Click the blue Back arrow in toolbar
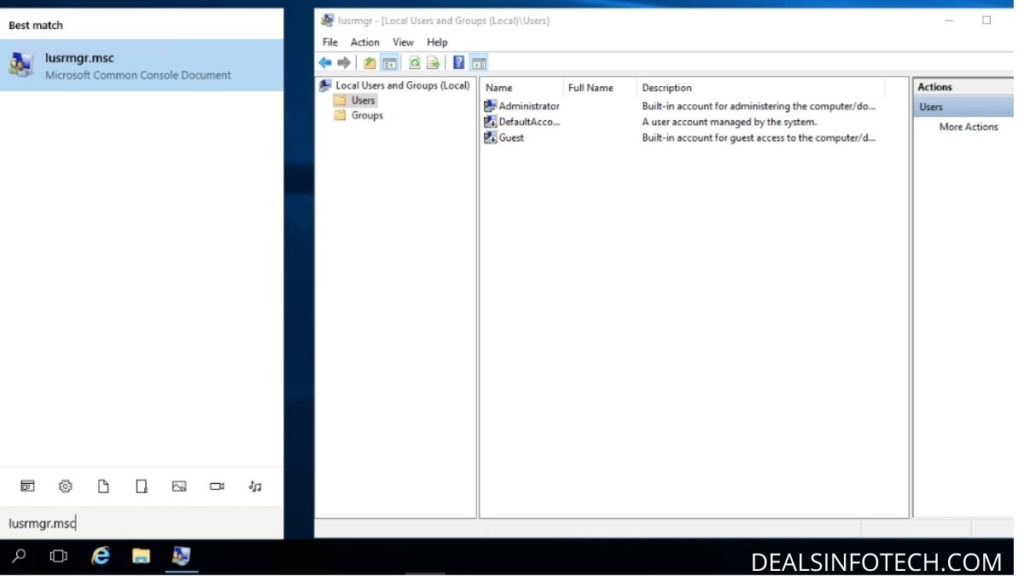Image resolution: width=1024 pixels, height=576 pixels. [x=325, y=63]
